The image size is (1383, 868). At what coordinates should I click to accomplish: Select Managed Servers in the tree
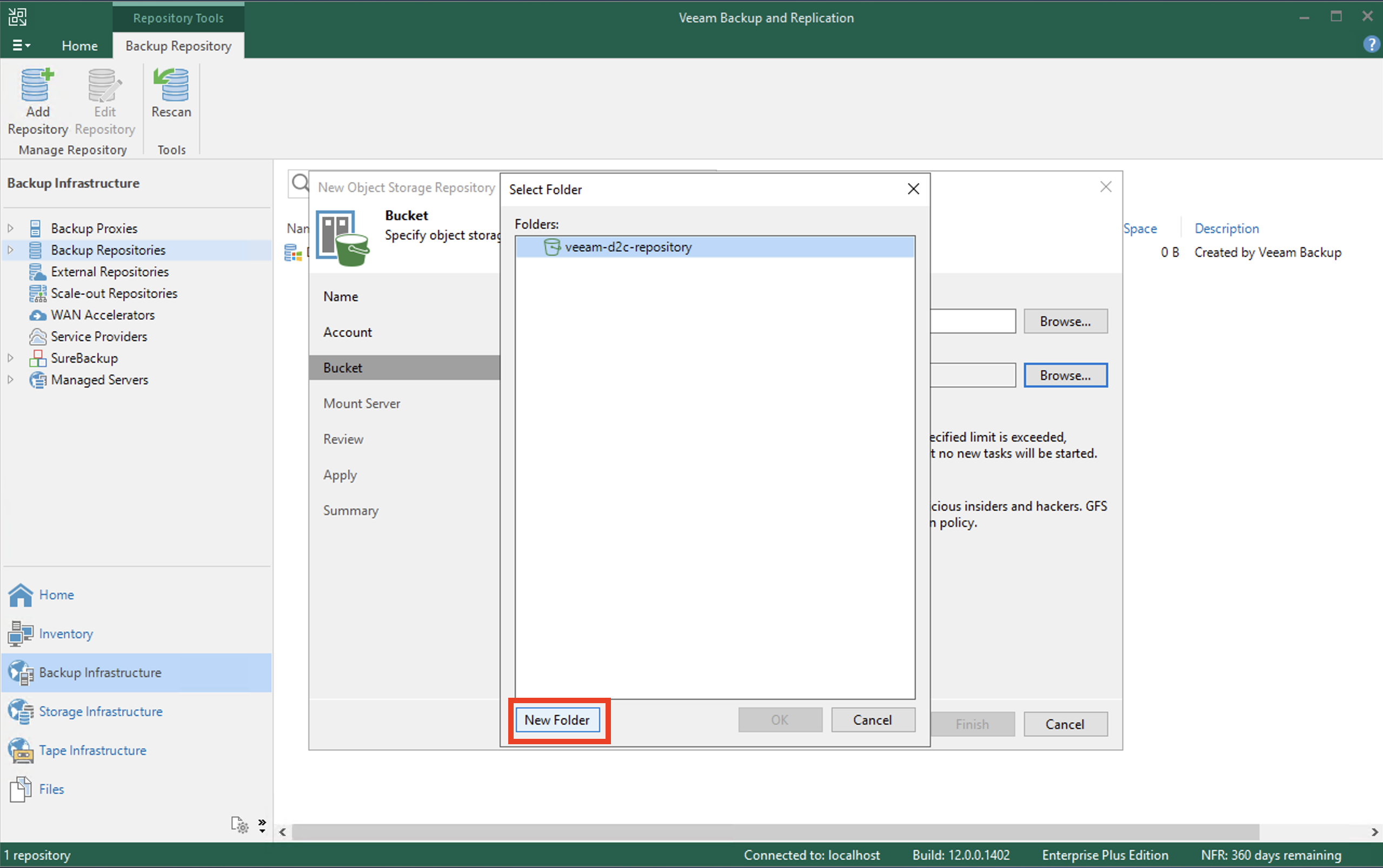99,379
